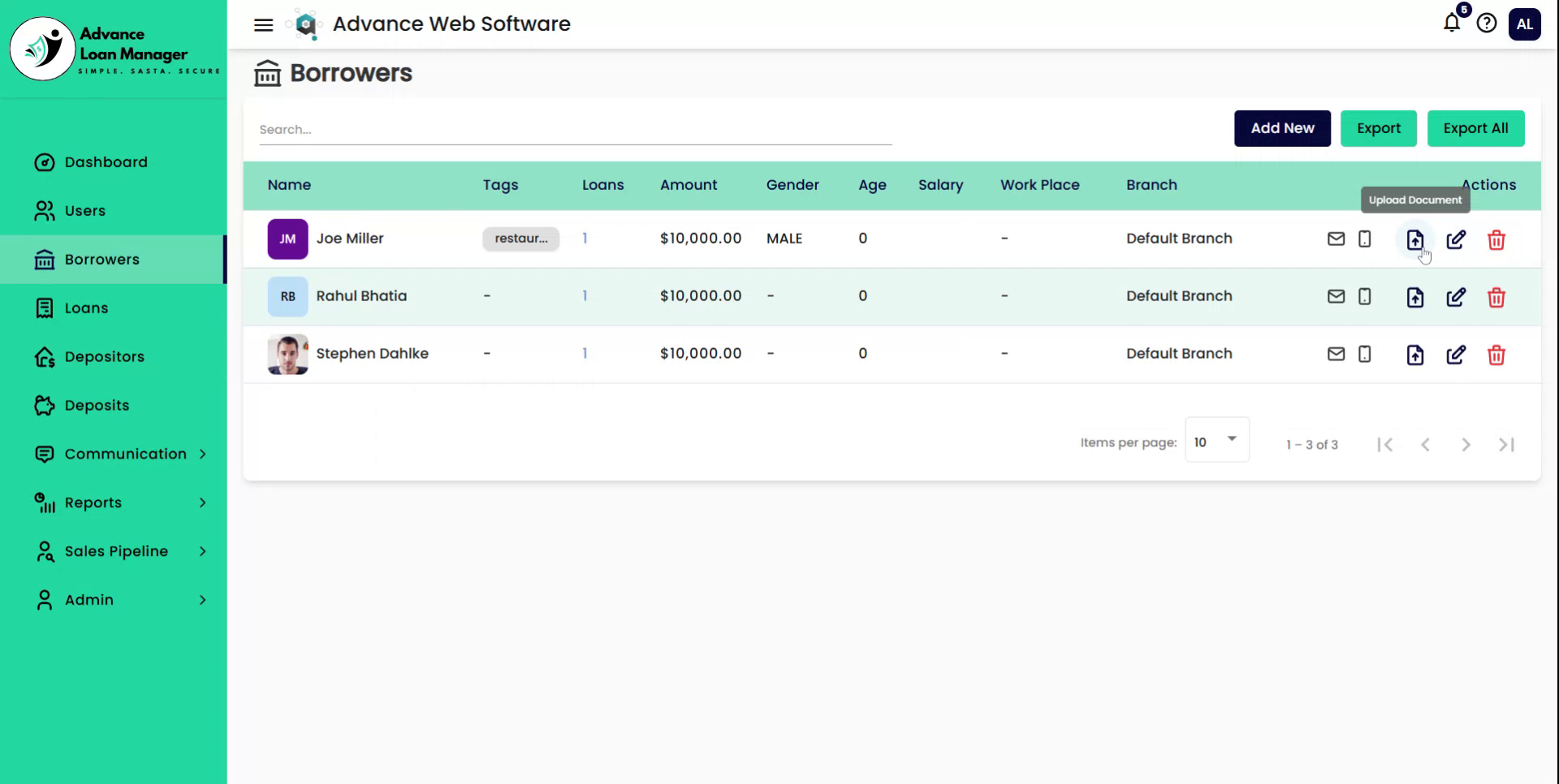
Task: Expand the Reports sidebar section
Action: [x=120, y=502]
